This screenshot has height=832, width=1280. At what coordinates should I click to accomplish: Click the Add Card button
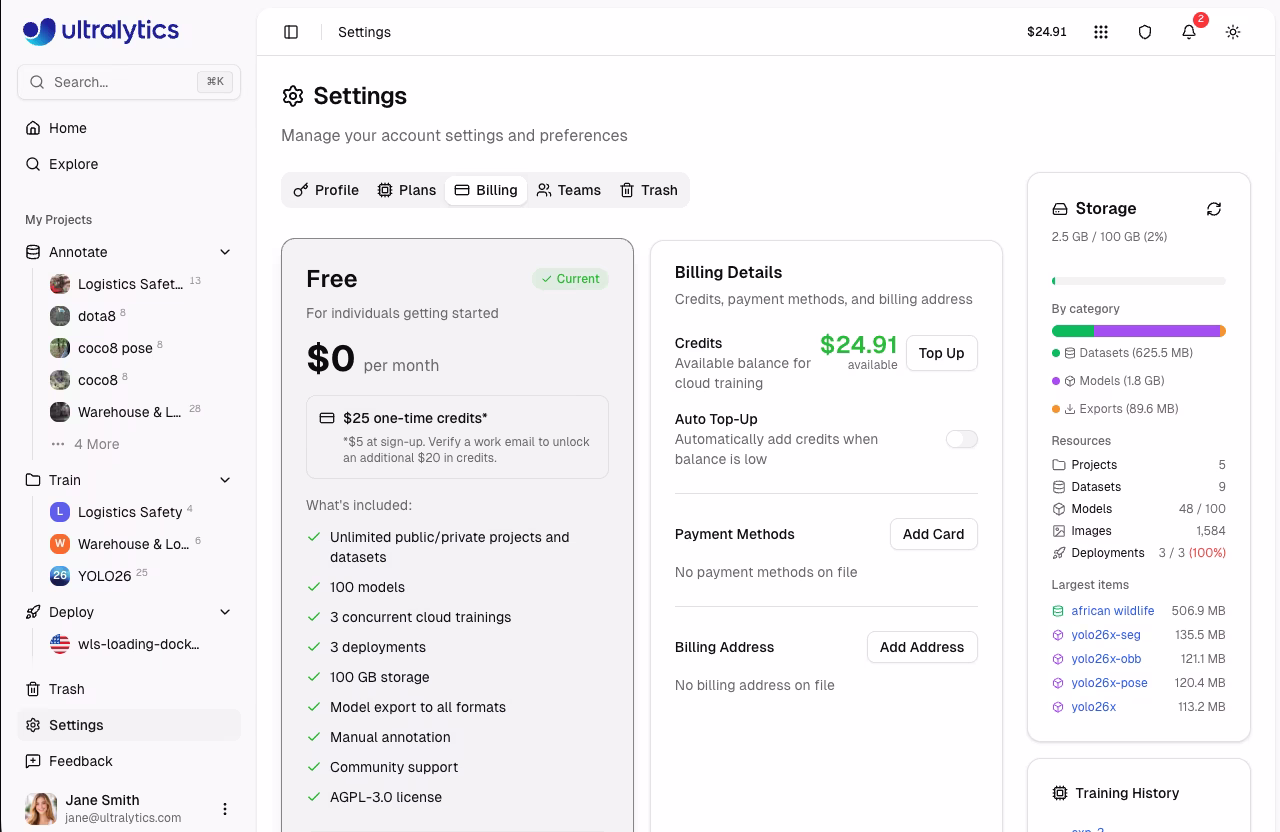tap(933, 534)
